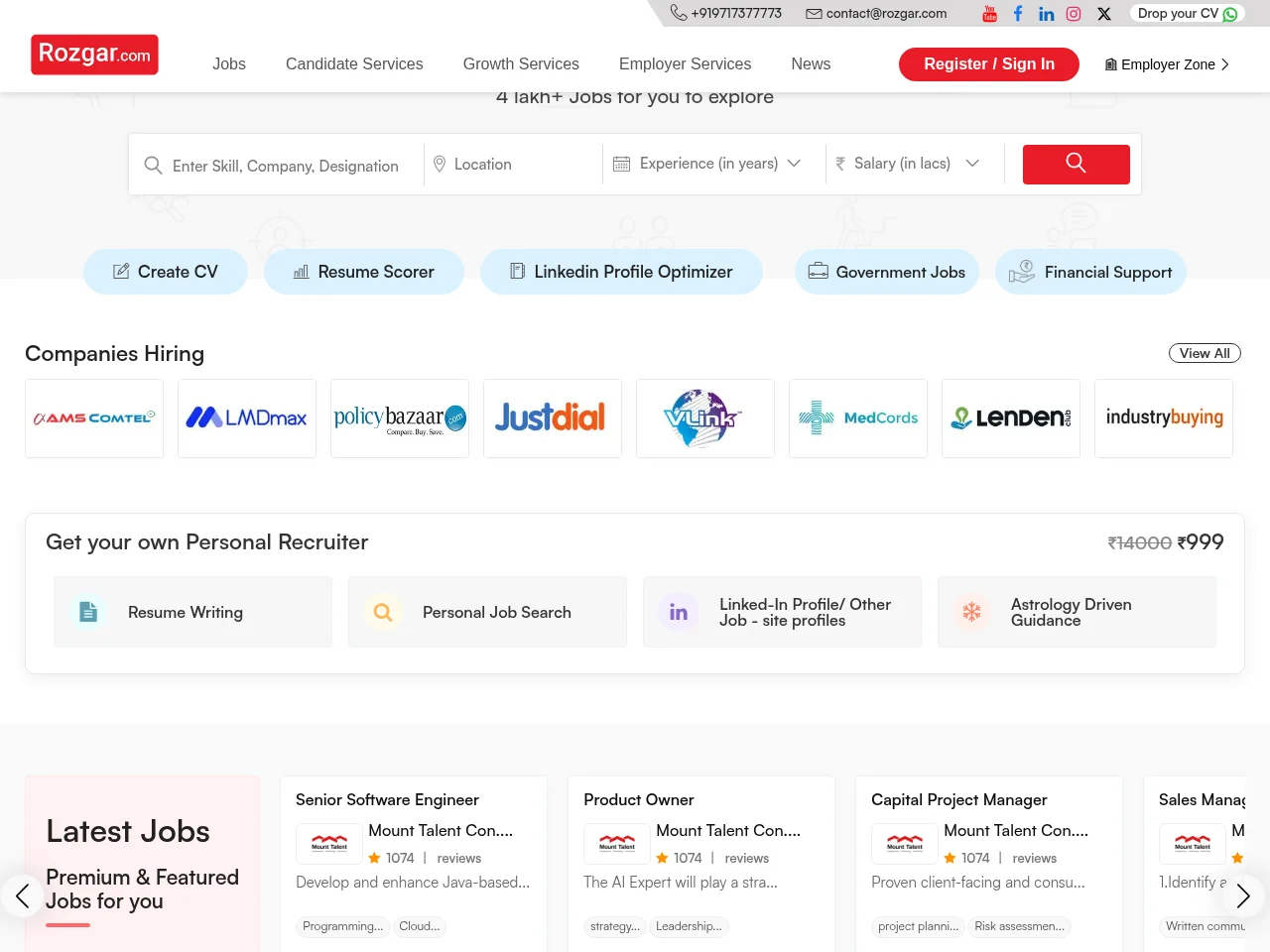The image size is (1270, 952).
Task: Open the LenDen club company logo
Action: click(x=1011, y=418)
